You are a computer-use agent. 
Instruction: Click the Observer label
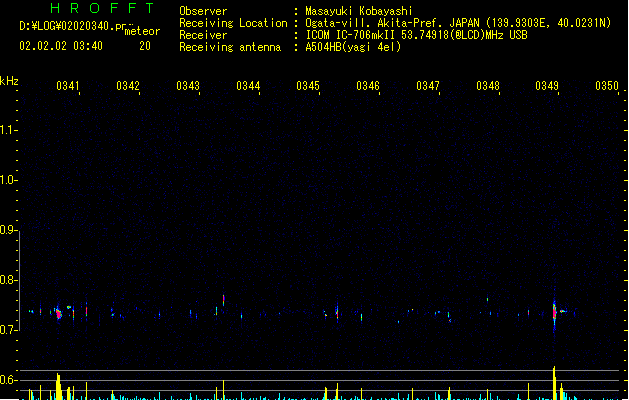[203, 11]
